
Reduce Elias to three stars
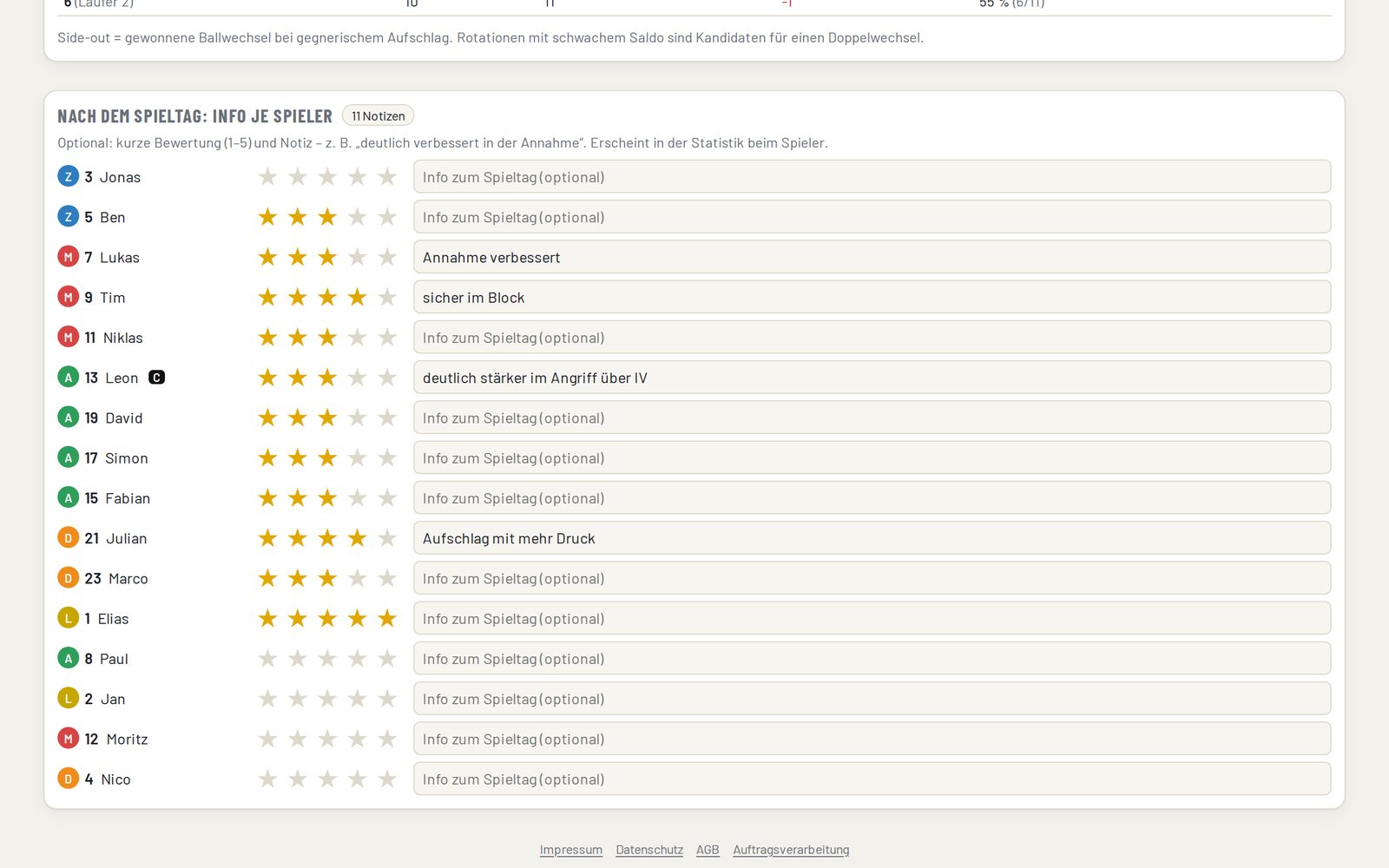click(x=327, y=619)
